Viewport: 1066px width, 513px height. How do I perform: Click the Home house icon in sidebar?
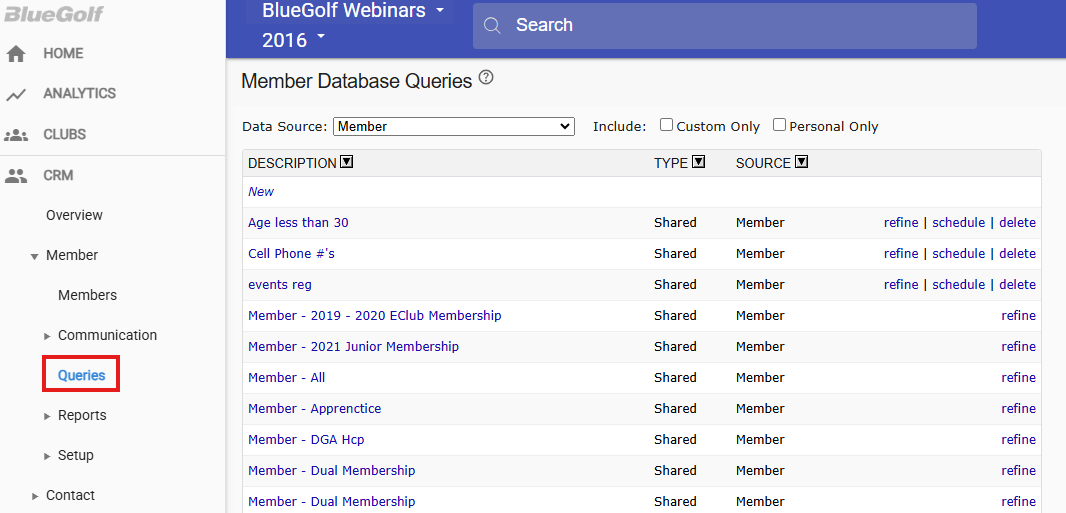point(16,54)
